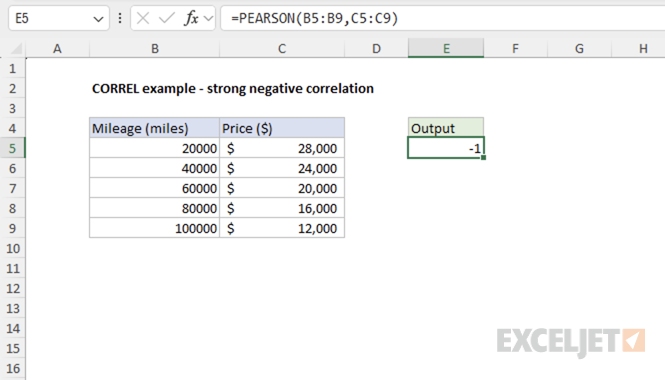
Task: Click the Select All corner triangle
Action: (16, 49)
